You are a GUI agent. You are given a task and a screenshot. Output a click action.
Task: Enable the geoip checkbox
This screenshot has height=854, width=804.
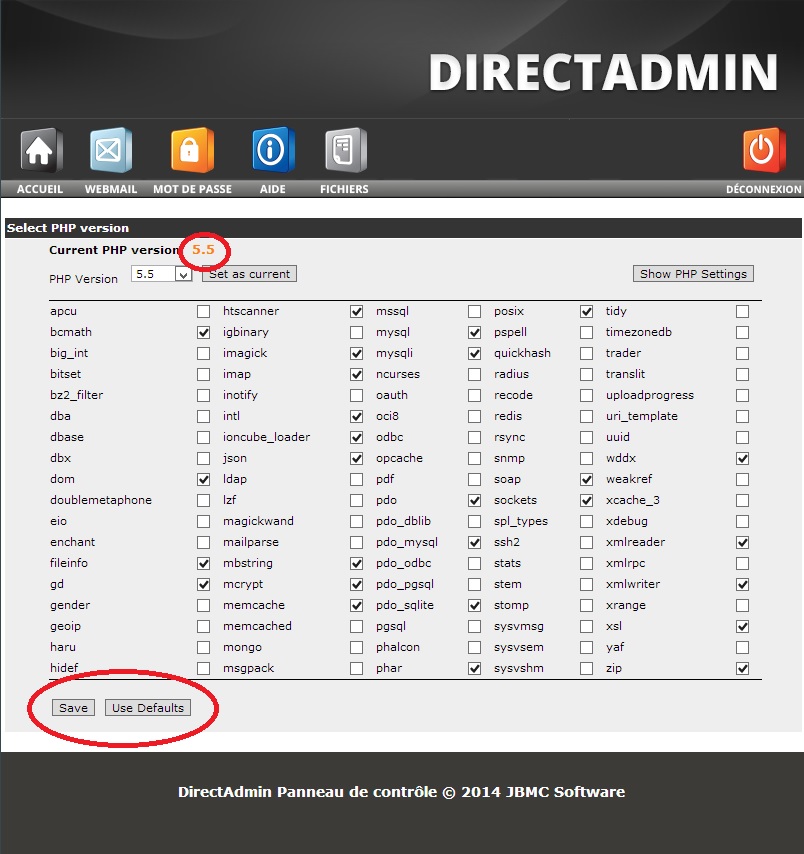[x=203, y=626]
